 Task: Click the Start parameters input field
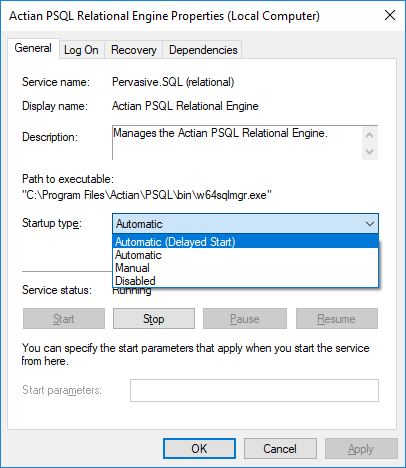(x=254, y=390)
